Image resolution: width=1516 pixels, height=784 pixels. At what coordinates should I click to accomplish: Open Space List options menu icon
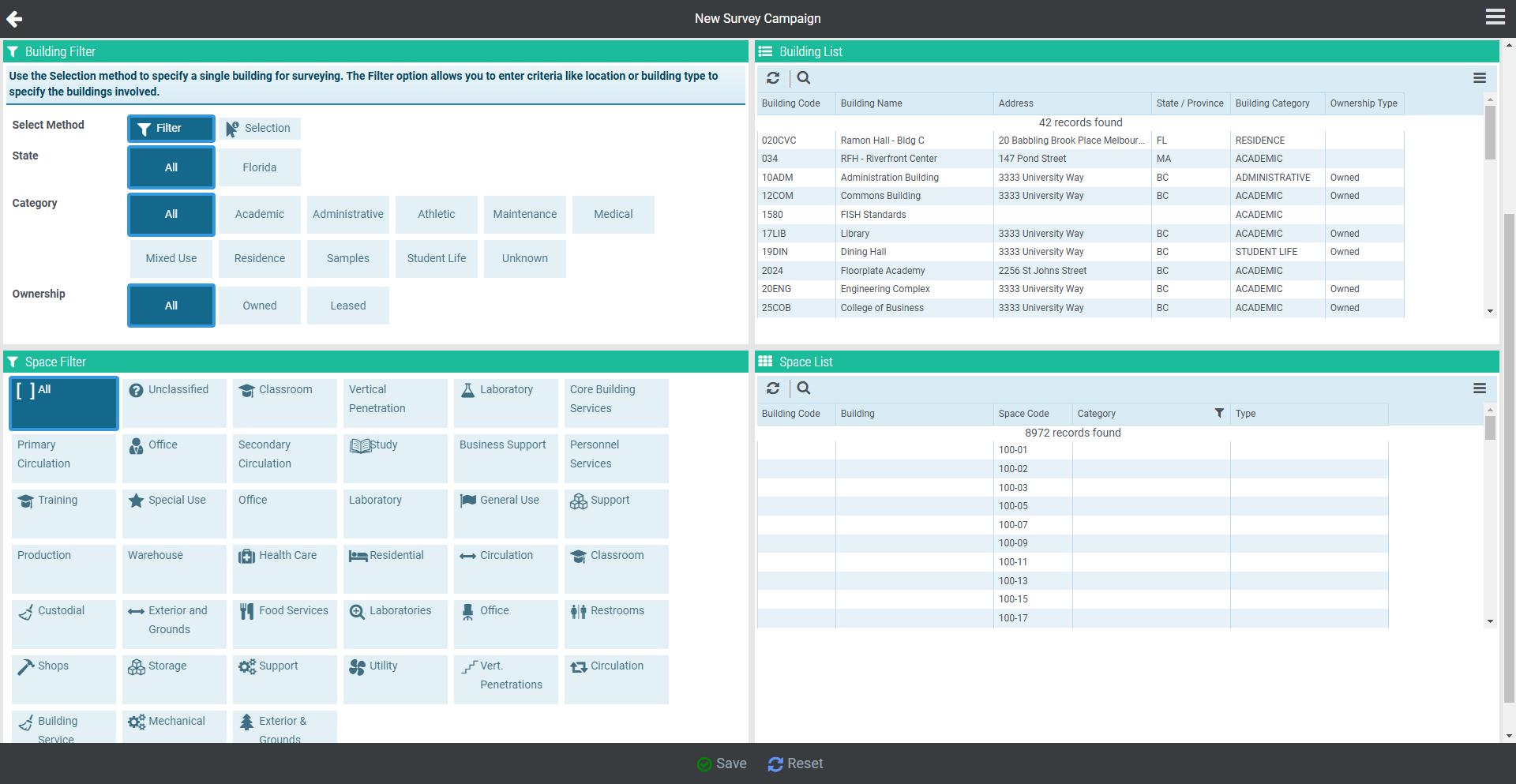(x=1480, y=388)
